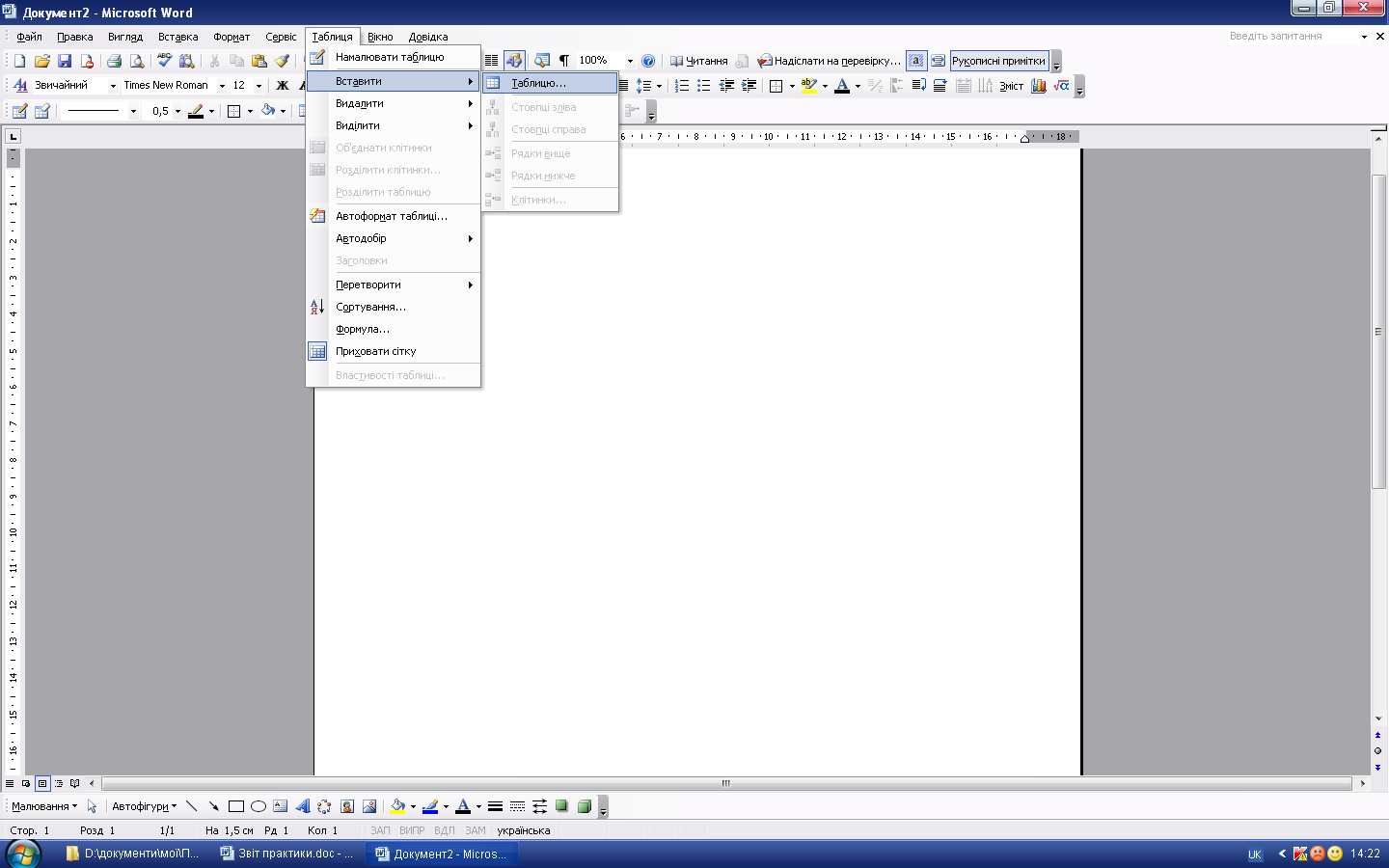1389x868 pixels.
Task: Expand the Автофігури menu
Action: point(145,806)
